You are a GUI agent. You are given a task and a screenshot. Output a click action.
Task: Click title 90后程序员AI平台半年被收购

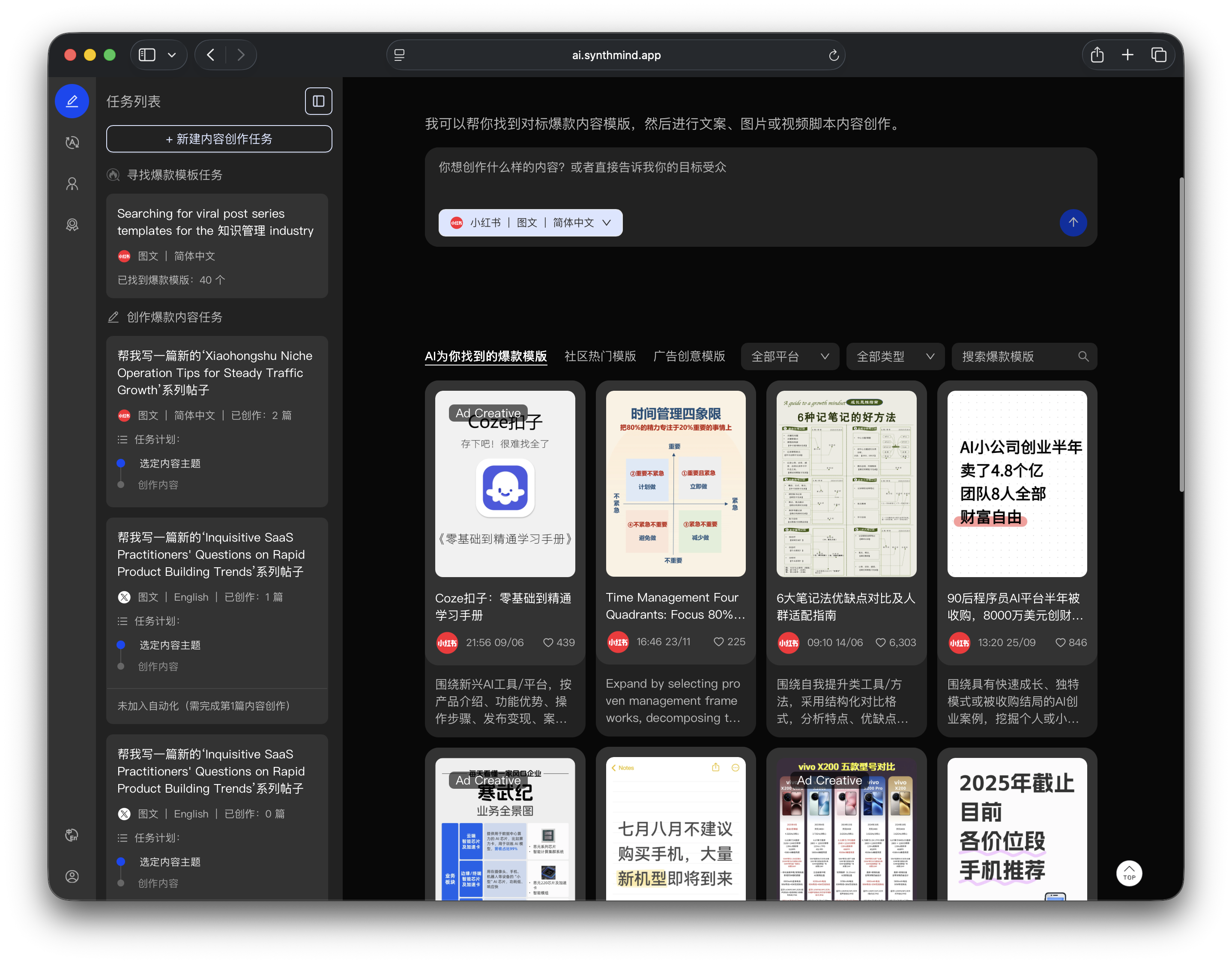1015,606
